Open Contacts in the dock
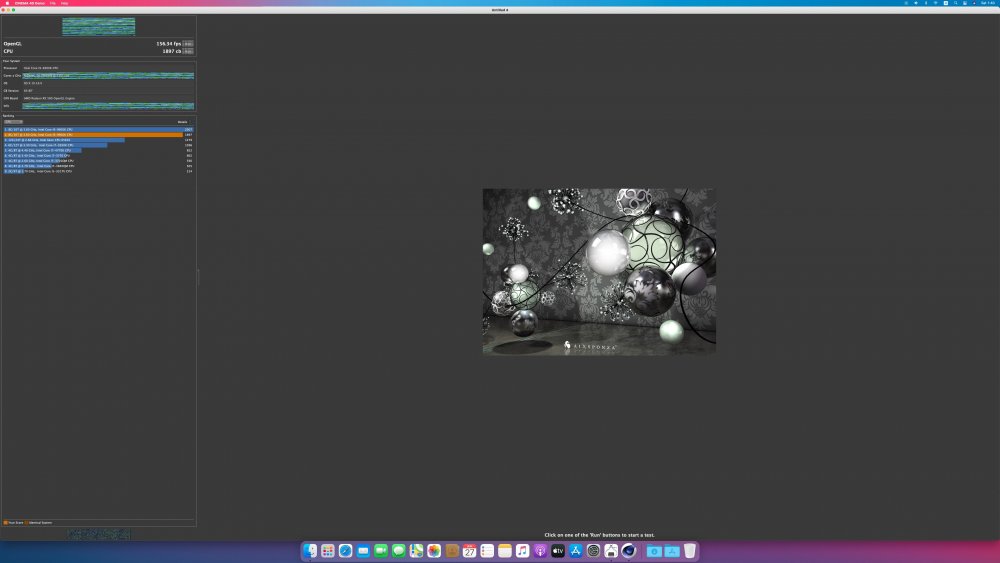This screenshot has width=1000, height=563. [x=452, y=551]
